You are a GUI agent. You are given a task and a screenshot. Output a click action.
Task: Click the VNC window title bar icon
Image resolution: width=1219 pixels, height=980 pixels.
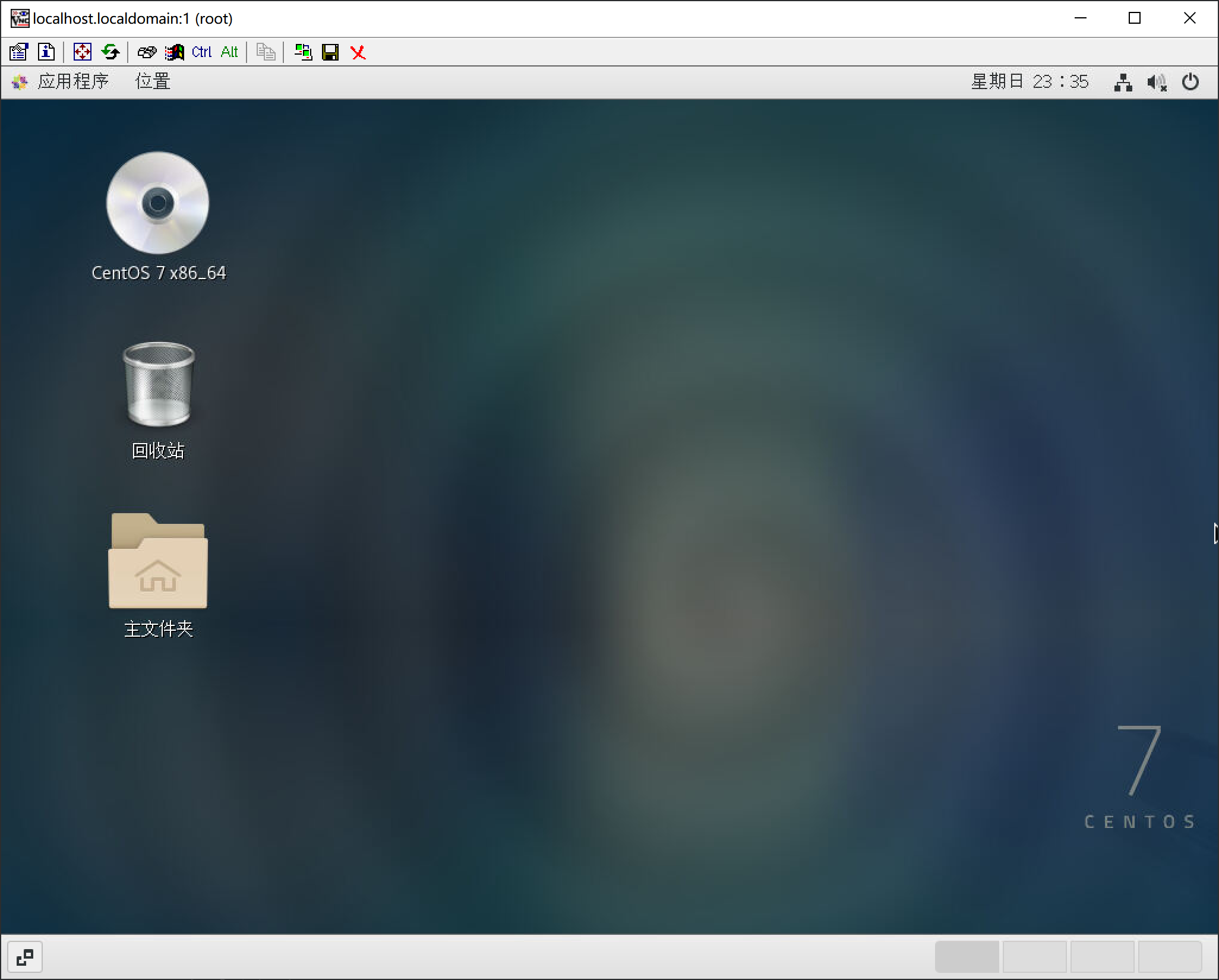tap(20, 18)
